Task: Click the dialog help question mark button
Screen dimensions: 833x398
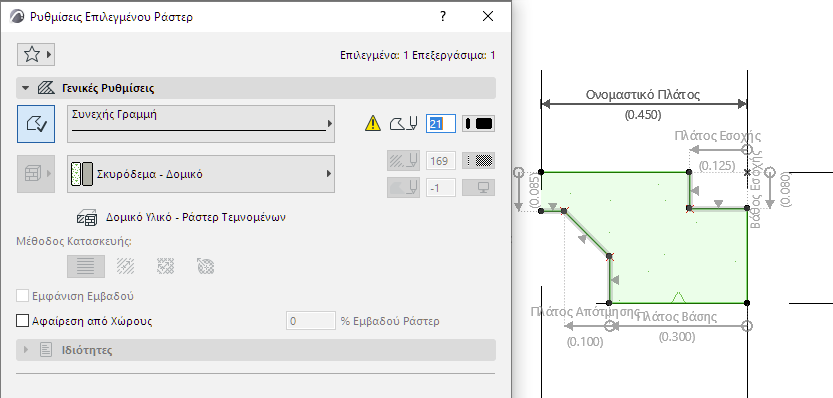Action: click(x=443, y=16)
